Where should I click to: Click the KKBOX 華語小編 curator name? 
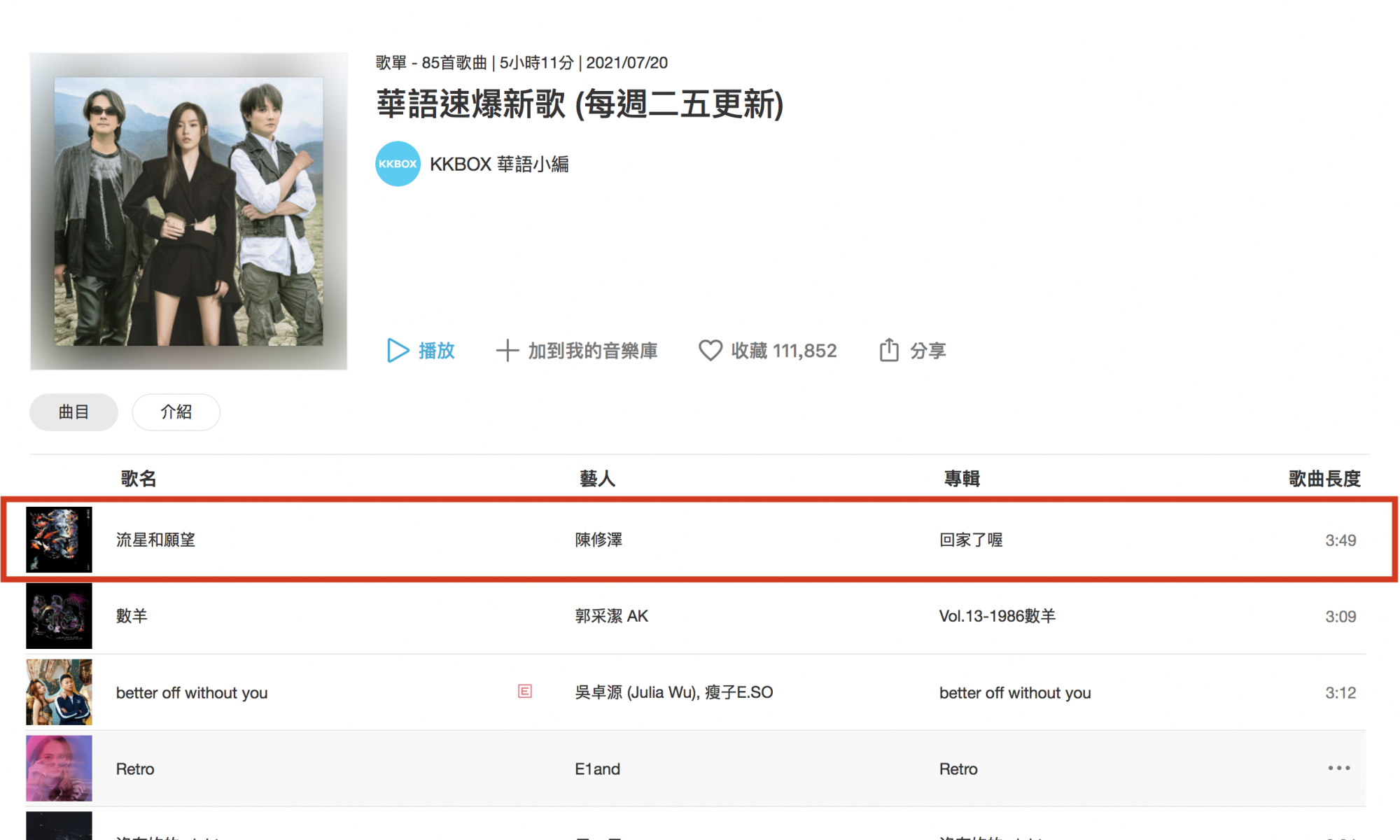pos(498,164)
